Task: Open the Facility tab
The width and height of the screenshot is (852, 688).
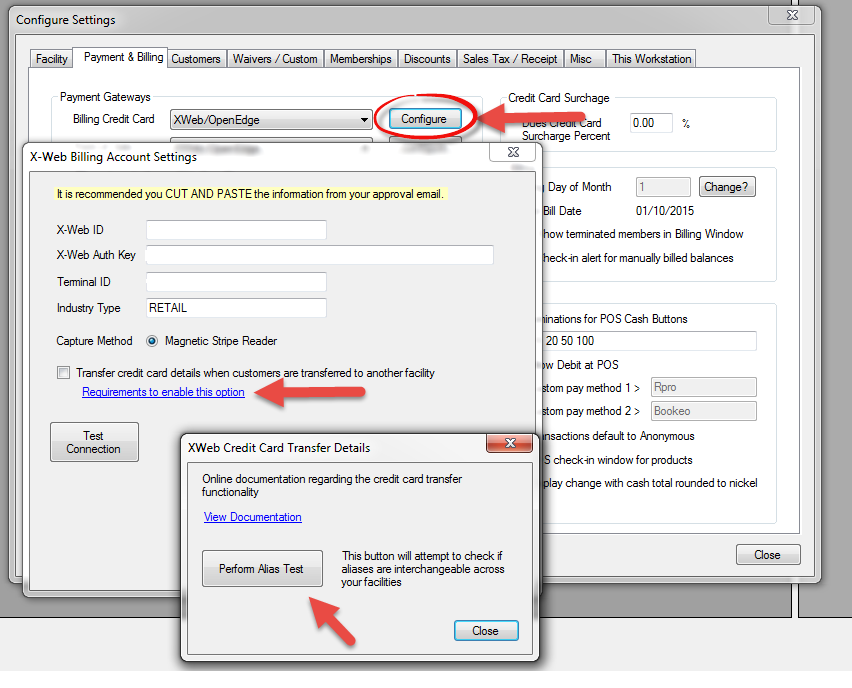Action: [52, 59]
